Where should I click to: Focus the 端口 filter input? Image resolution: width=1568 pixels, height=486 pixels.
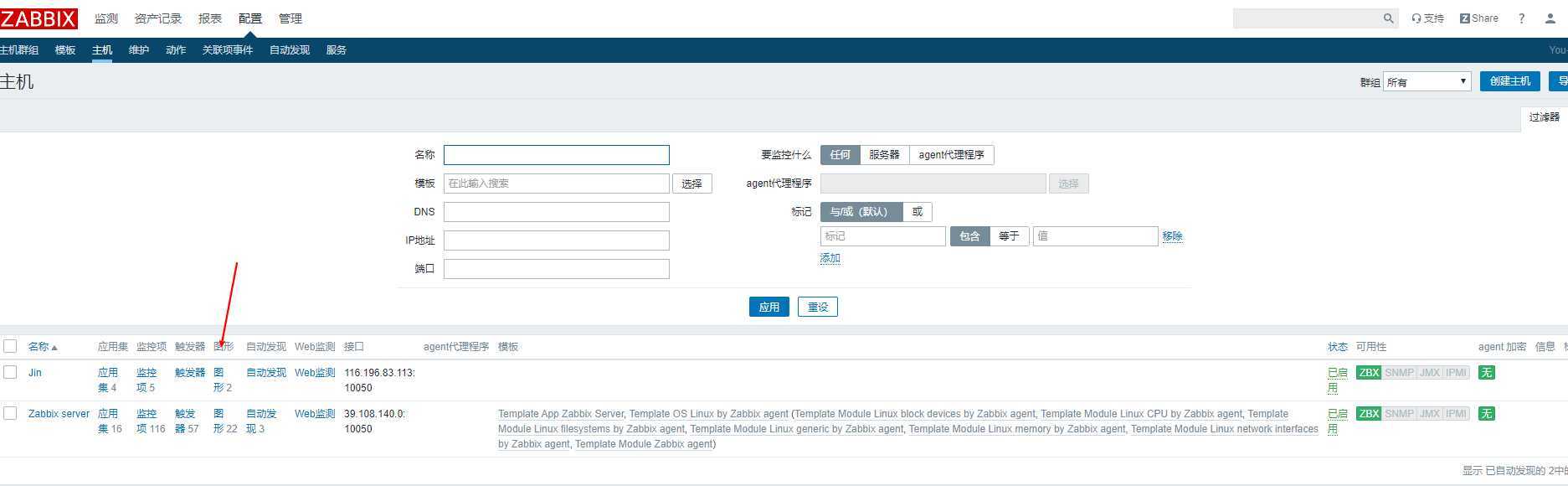coord(557,269)
